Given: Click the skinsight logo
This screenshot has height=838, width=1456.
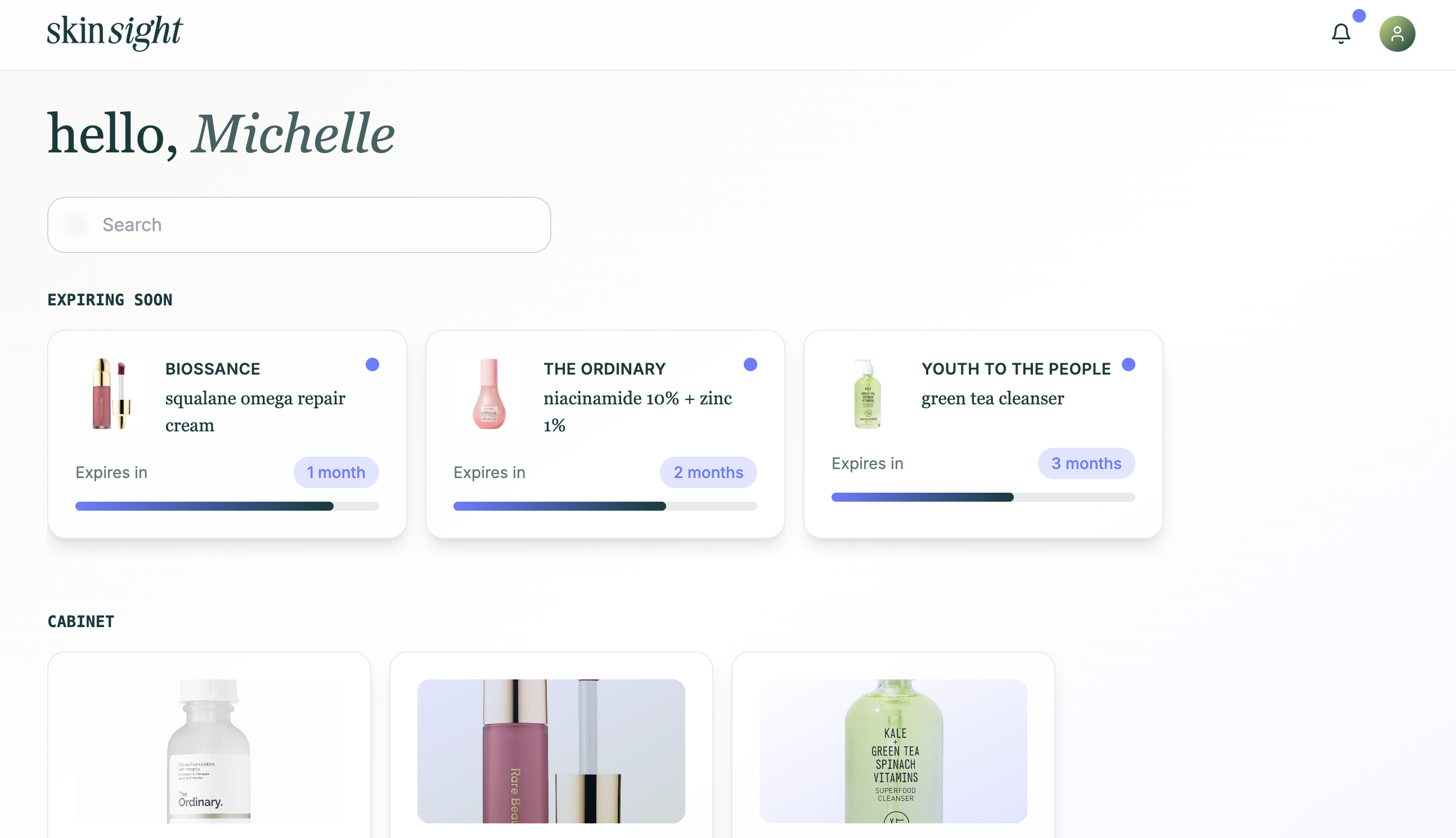Looking at the screenshot, I should pyautogui.click(x=115, y=31).
